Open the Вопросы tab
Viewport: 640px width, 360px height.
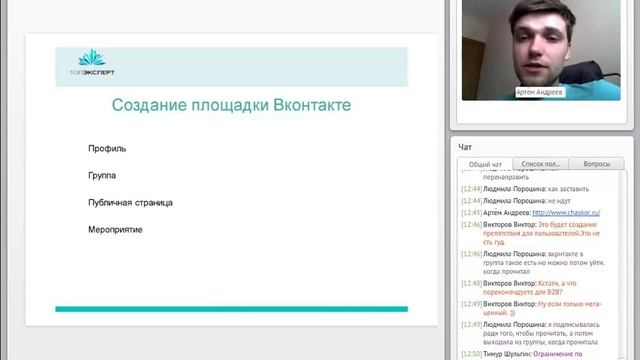point(596,164)
